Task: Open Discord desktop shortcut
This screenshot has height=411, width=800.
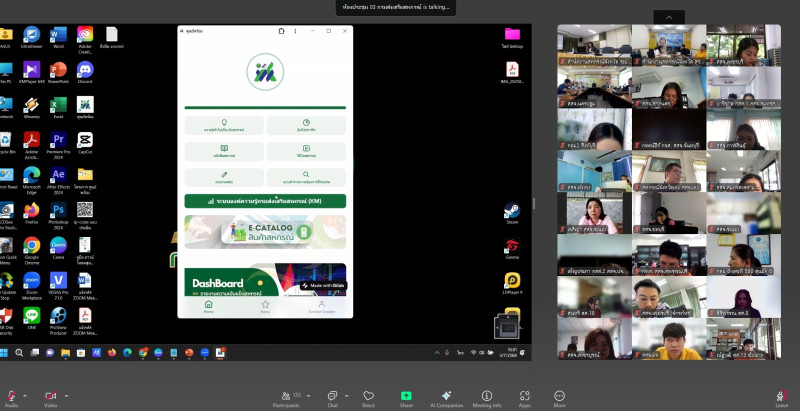Action: click(85, 72)
